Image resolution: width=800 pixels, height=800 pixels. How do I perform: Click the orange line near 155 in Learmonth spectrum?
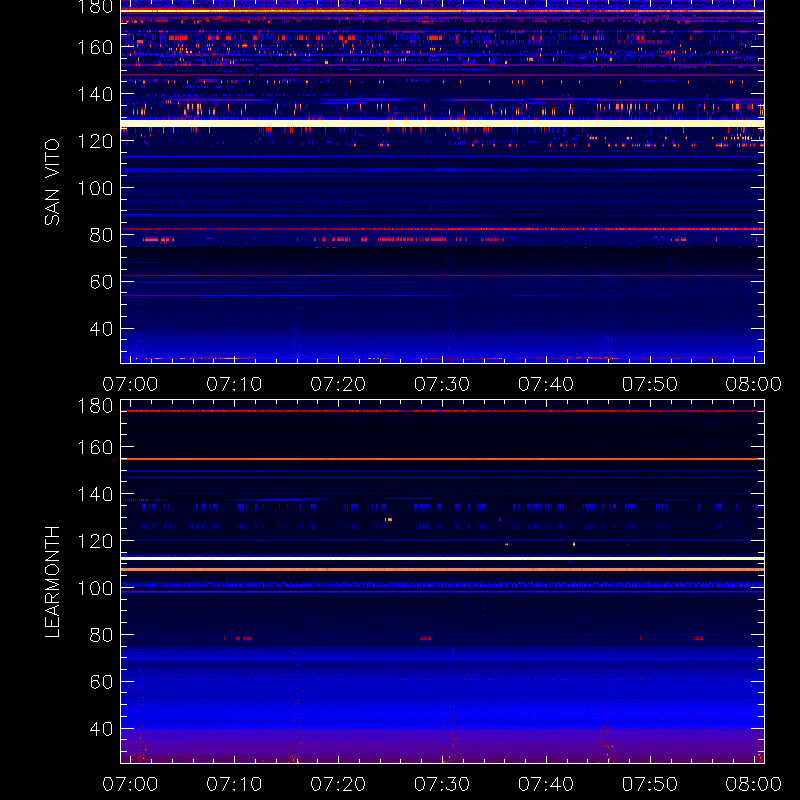[x=442, y=459]
